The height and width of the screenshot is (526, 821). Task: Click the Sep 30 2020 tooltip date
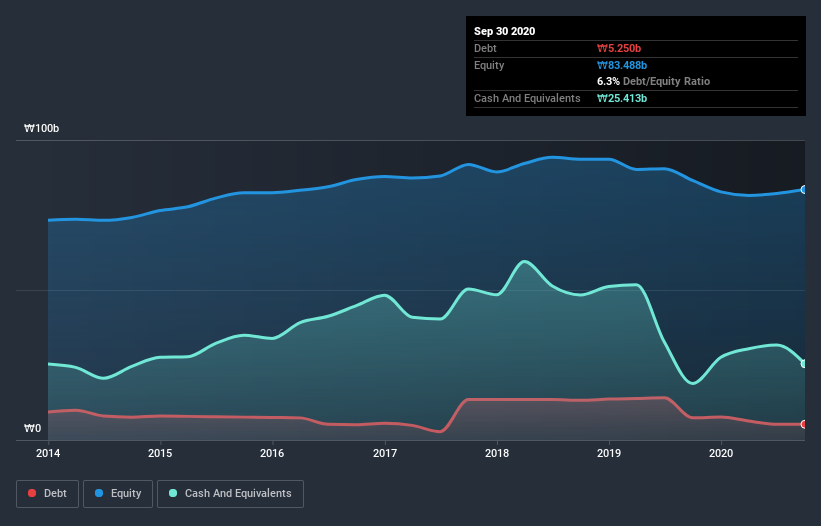504,31
